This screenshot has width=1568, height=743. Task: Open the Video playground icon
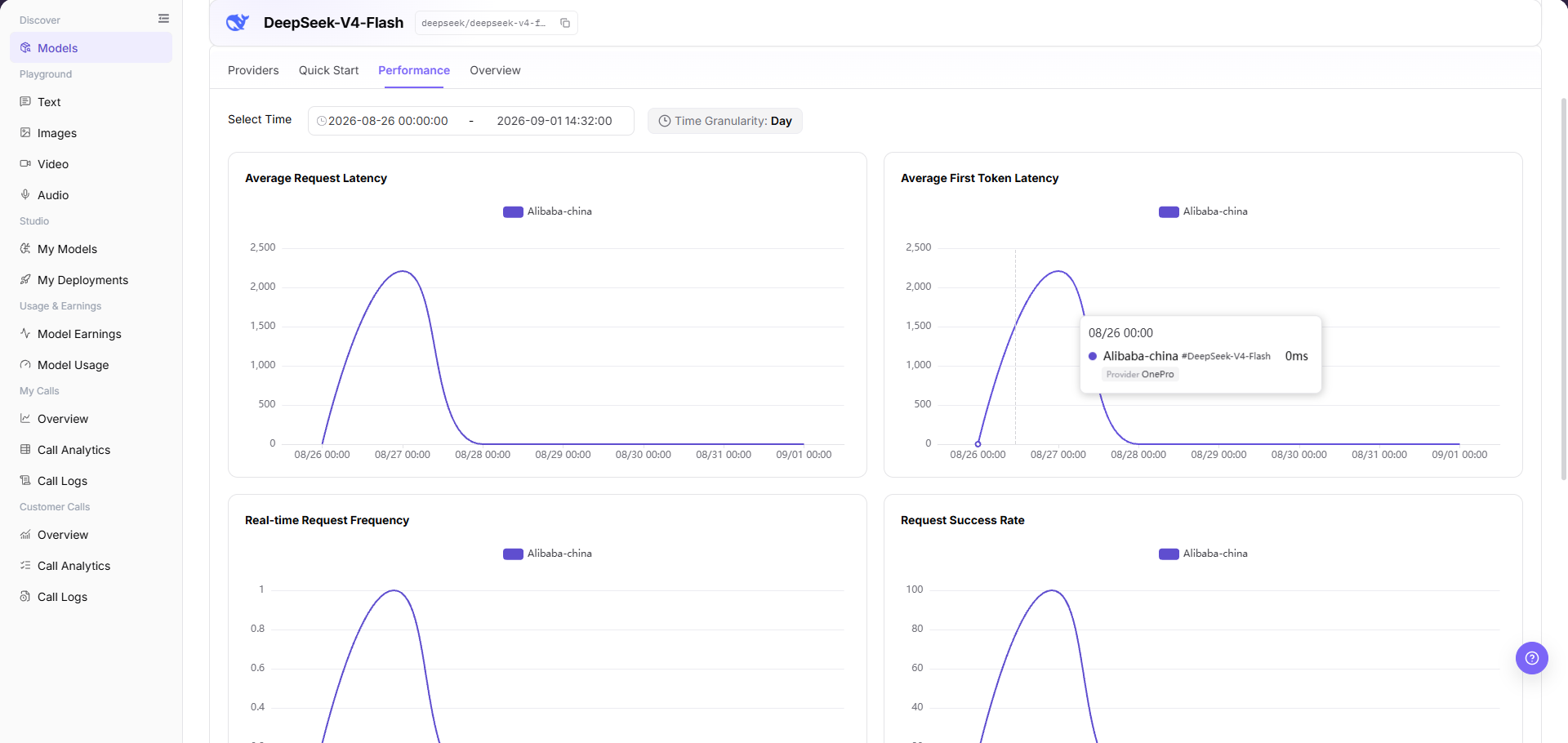click(x=25, y=164)
